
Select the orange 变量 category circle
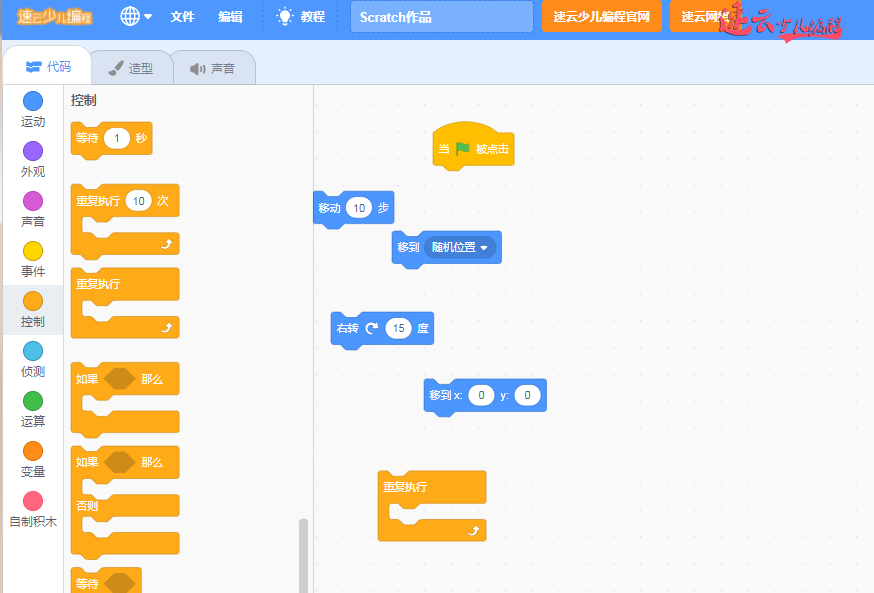[33, 451]
